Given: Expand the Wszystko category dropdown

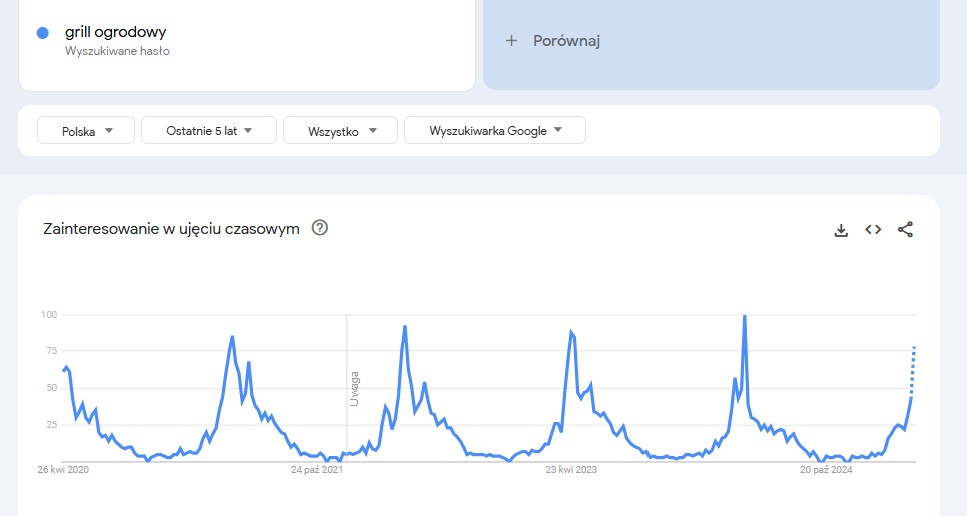Looking at the screenshot, I should point(340,131).
